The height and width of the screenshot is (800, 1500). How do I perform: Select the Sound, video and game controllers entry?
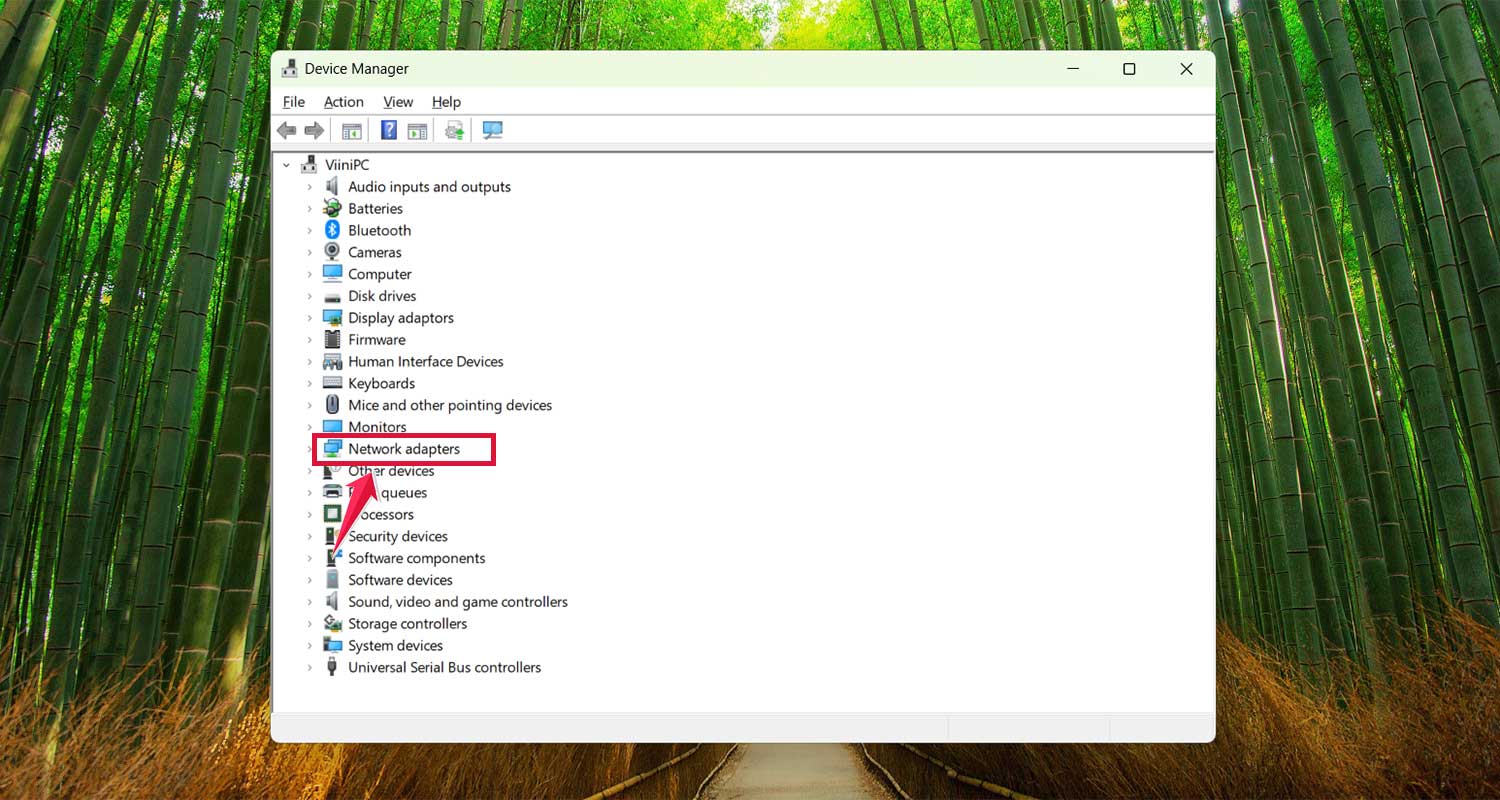pyautogui.click(x=457, y=601)
